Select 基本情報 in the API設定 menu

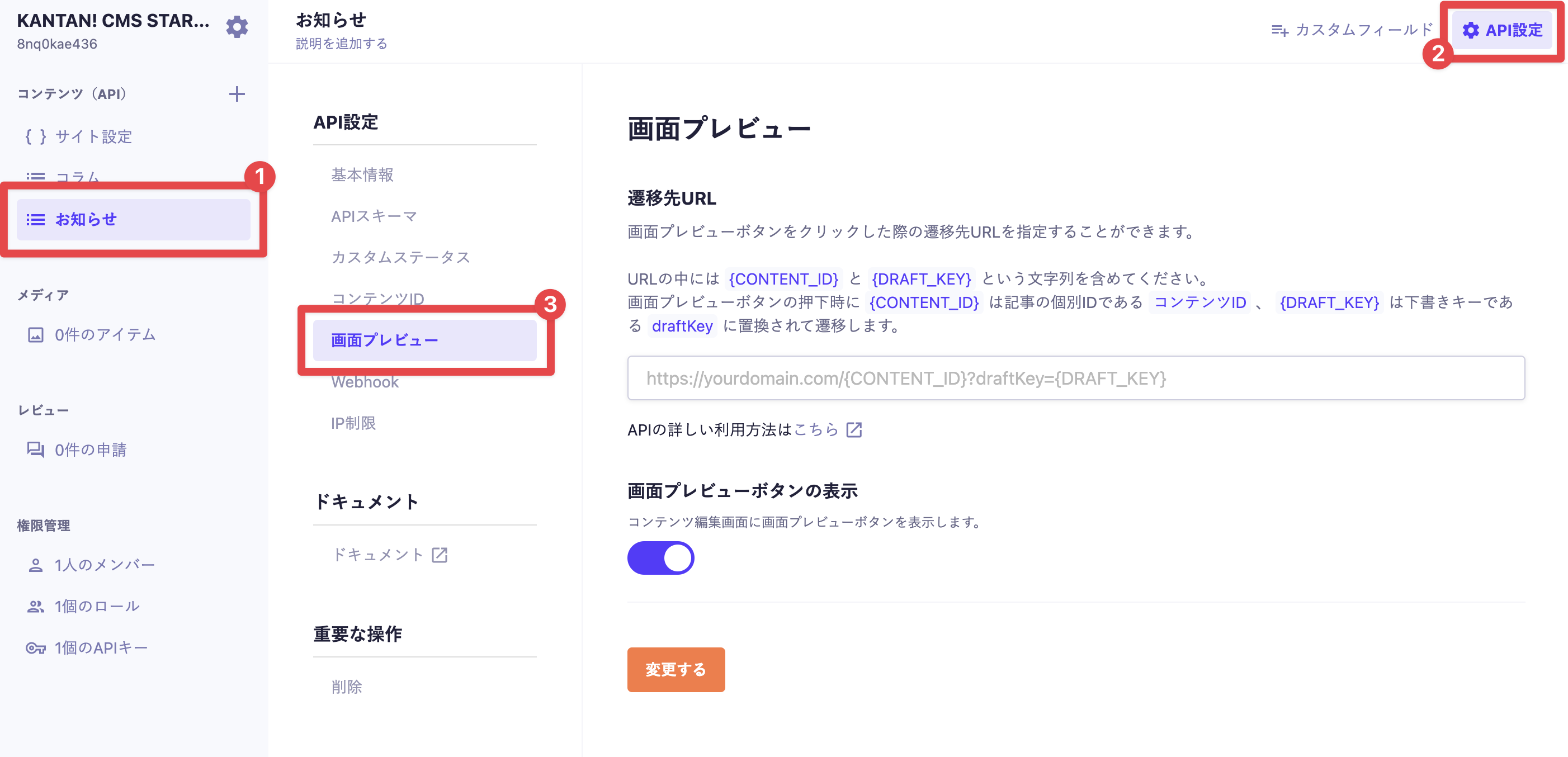click(362, 174)
